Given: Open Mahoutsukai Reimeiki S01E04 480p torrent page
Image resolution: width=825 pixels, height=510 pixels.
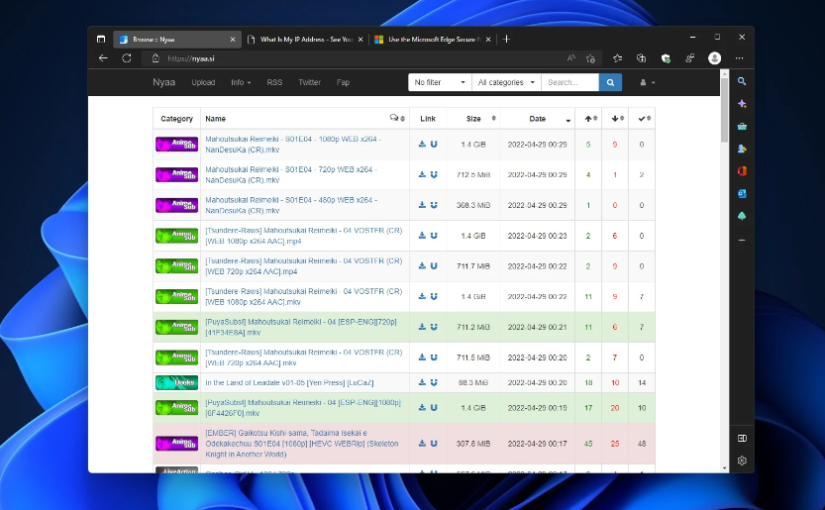Looking at the screenshot, I should click(x=291, y=205).
